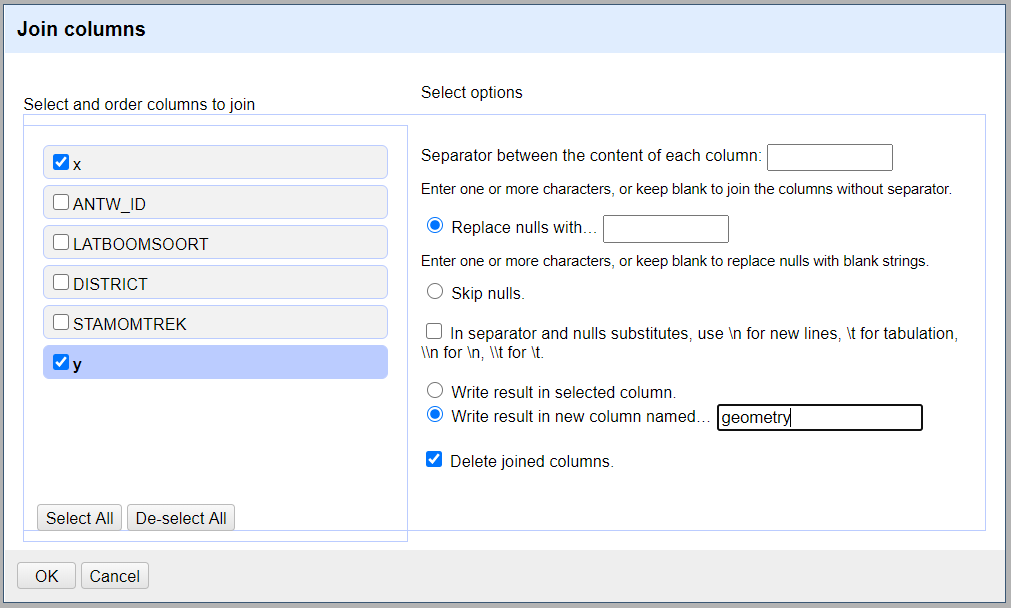This screenshot has width=1011, height=608.
Task: Cancel the Join columns dialog
Action: (115, 576)
